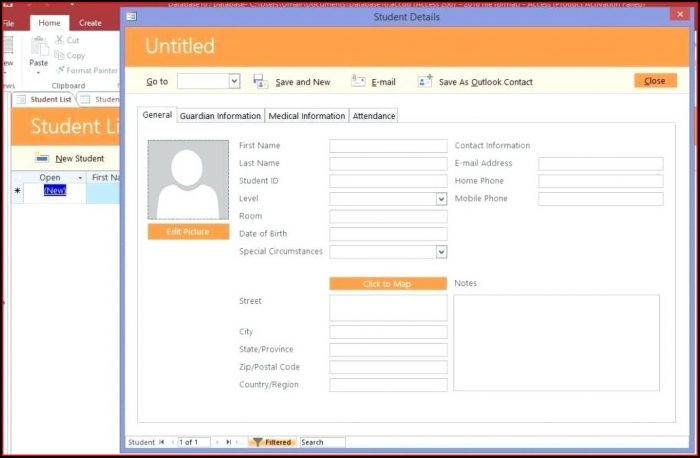Open the Attendance tab
This screenshot has height=458, width=700.
[374, 116]
